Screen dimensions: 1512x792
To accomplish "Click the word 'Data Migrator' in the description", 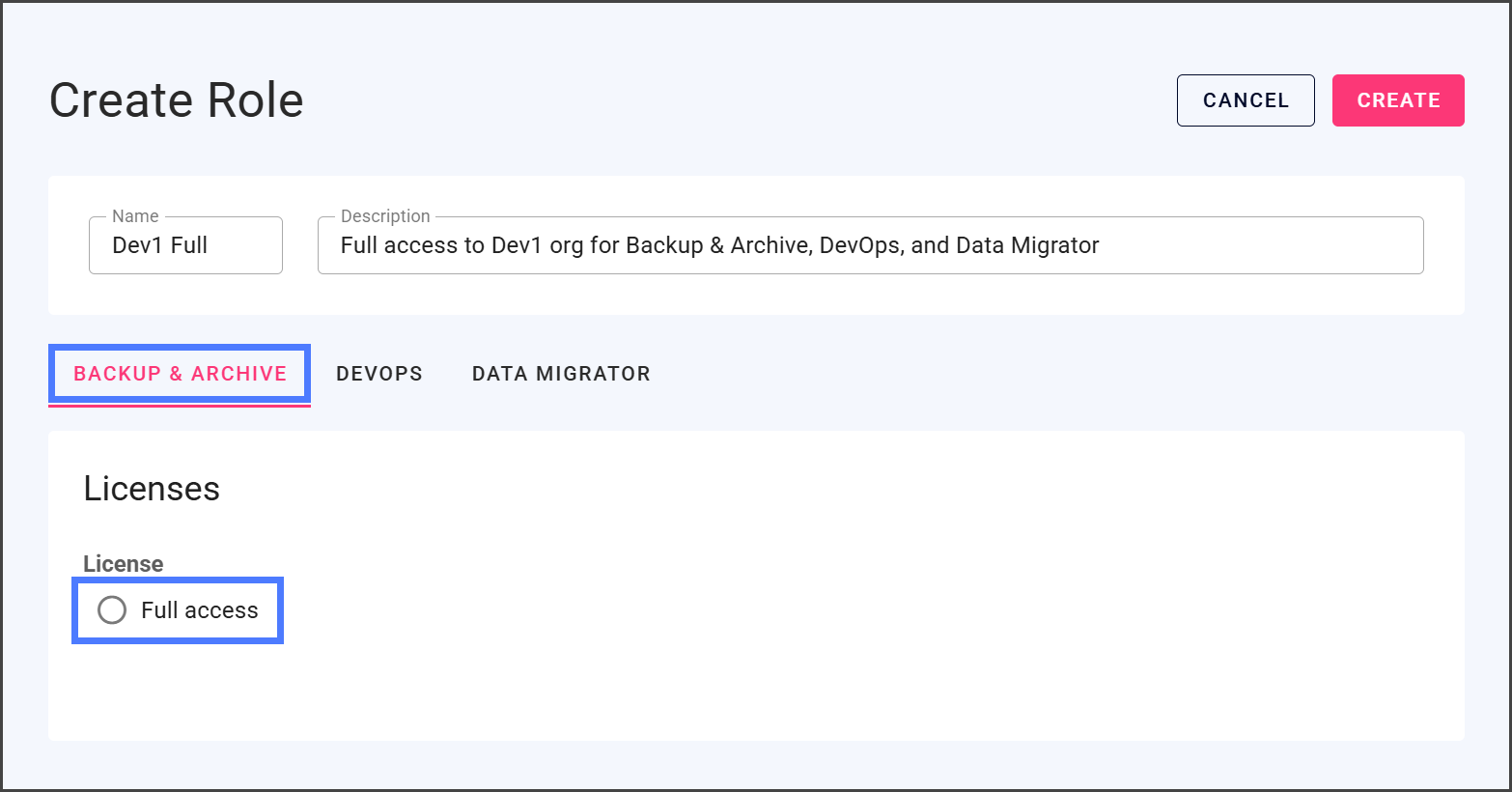I will 1027,245.
